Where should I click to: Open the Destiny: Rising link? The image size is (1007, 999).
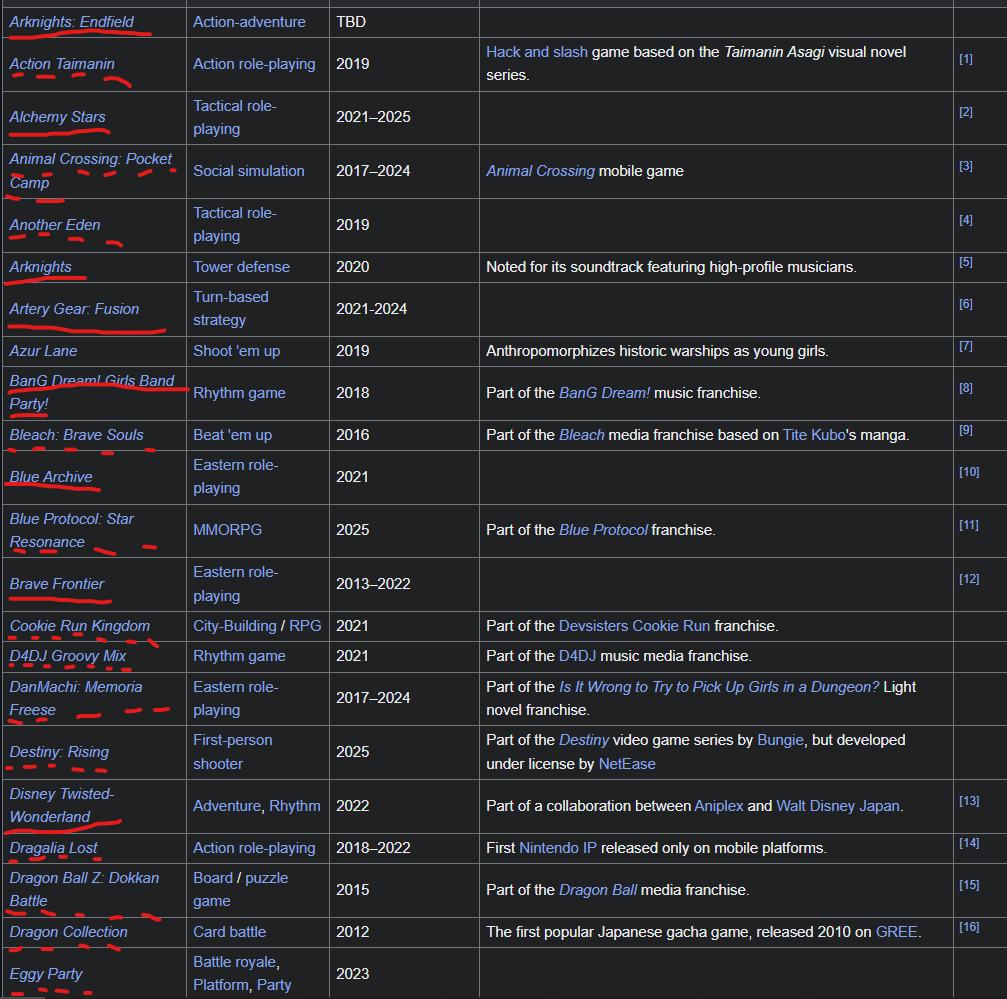point(59,752)
